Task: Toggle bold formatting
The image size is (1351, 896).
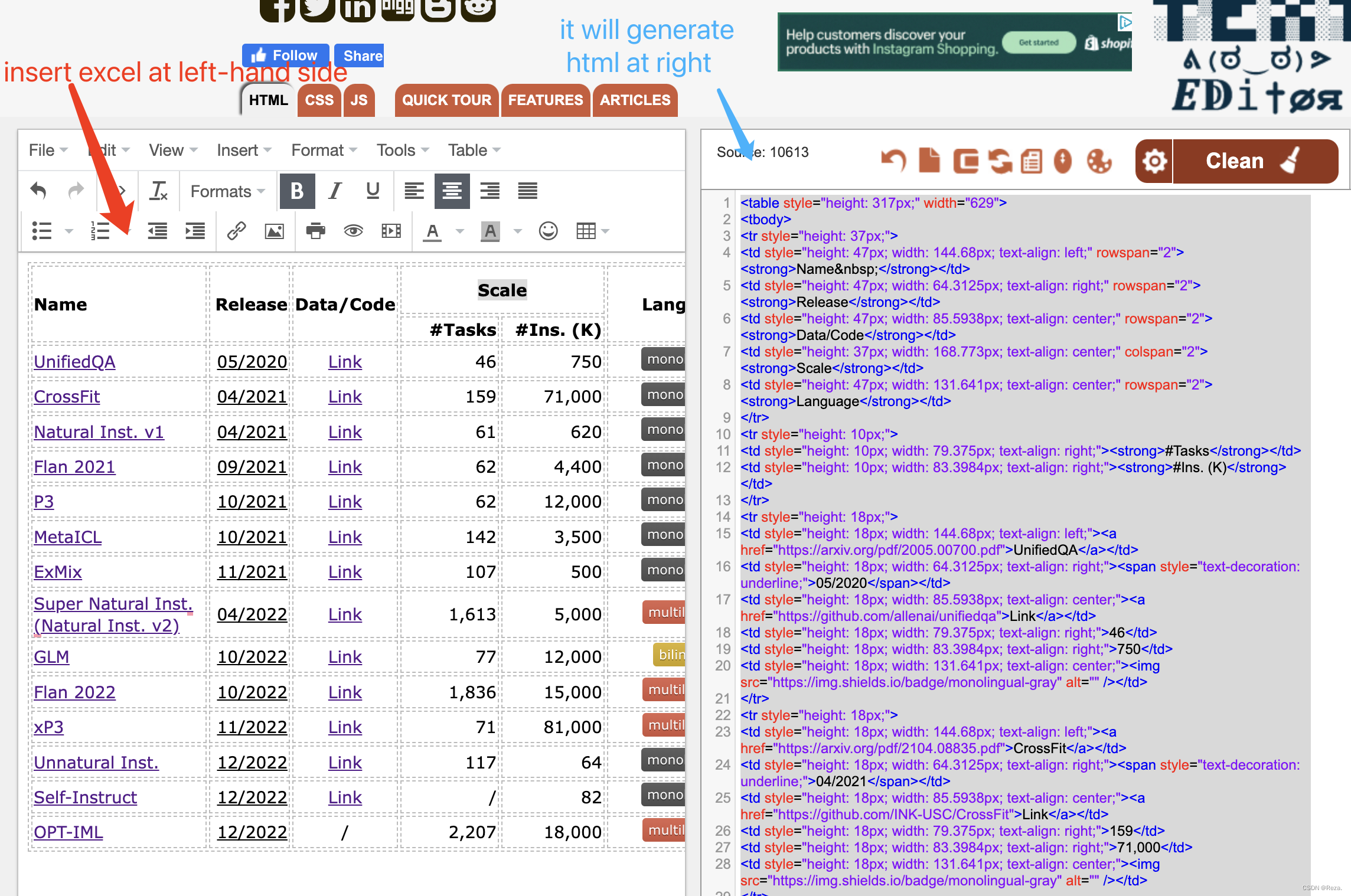Action: [297, 191]
